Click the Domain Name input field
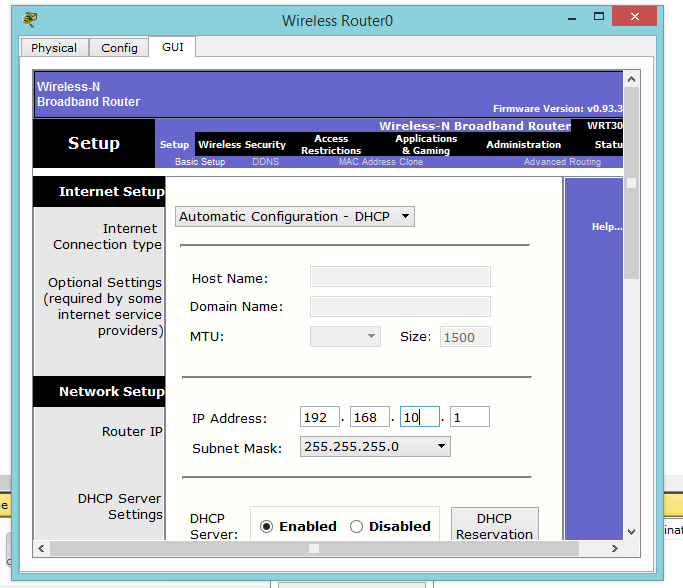The width and height of the screenshot is (683, 588). coord(400,307)
